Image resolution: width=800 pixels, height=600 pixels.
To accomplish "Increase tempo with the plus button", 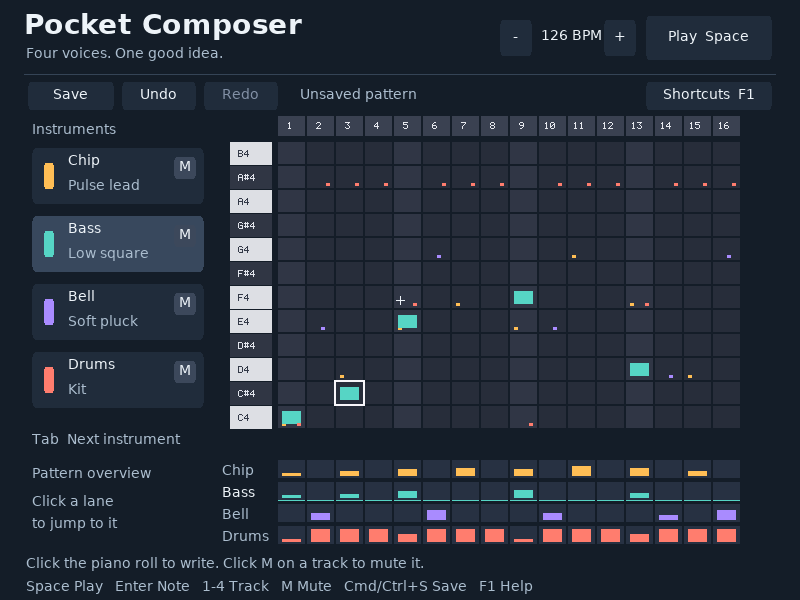I will click(x=619, y=37).
